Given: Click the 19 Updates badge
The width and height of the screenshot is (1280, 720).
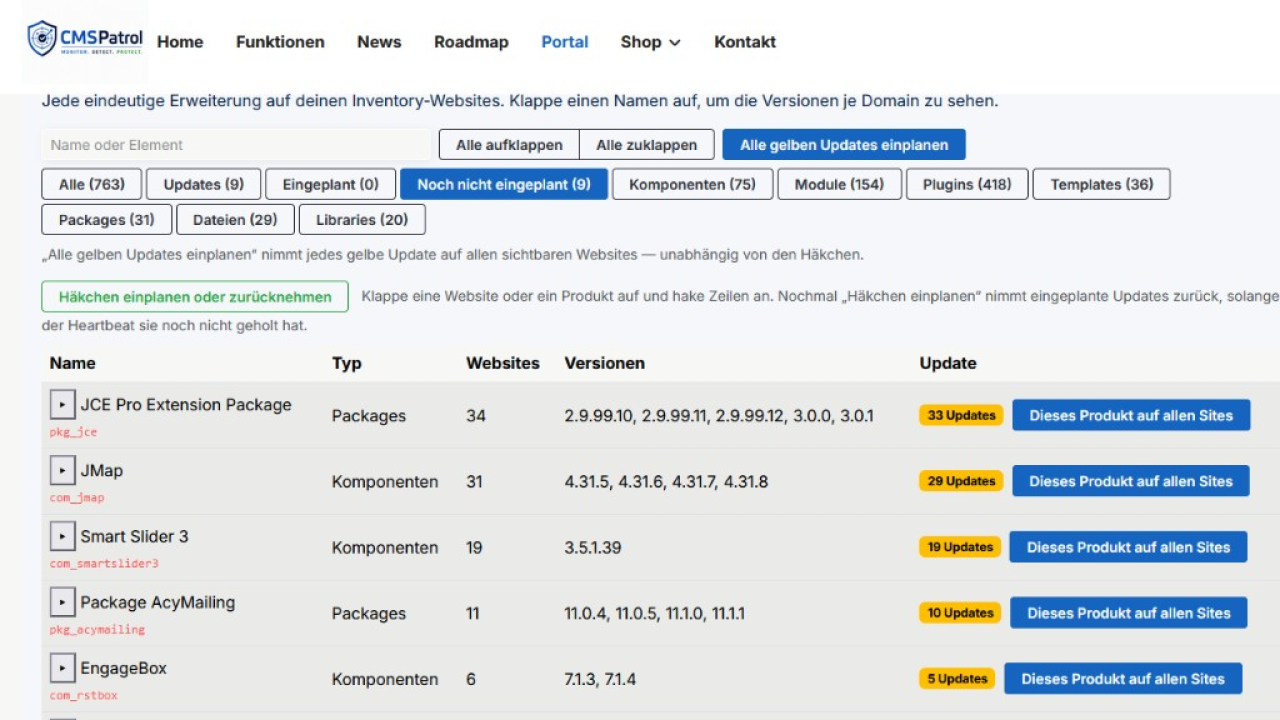Looking at the screenshot, I should (960, 547).
